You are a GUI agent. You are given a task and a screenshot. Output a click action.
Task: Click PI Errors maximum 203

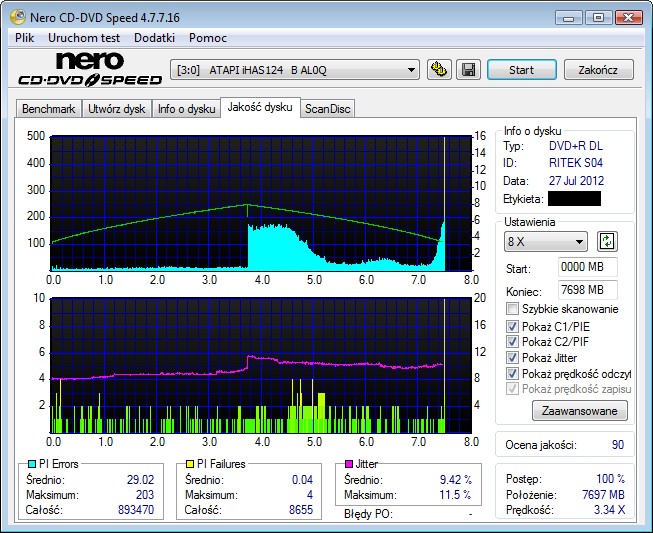point(145,495)
